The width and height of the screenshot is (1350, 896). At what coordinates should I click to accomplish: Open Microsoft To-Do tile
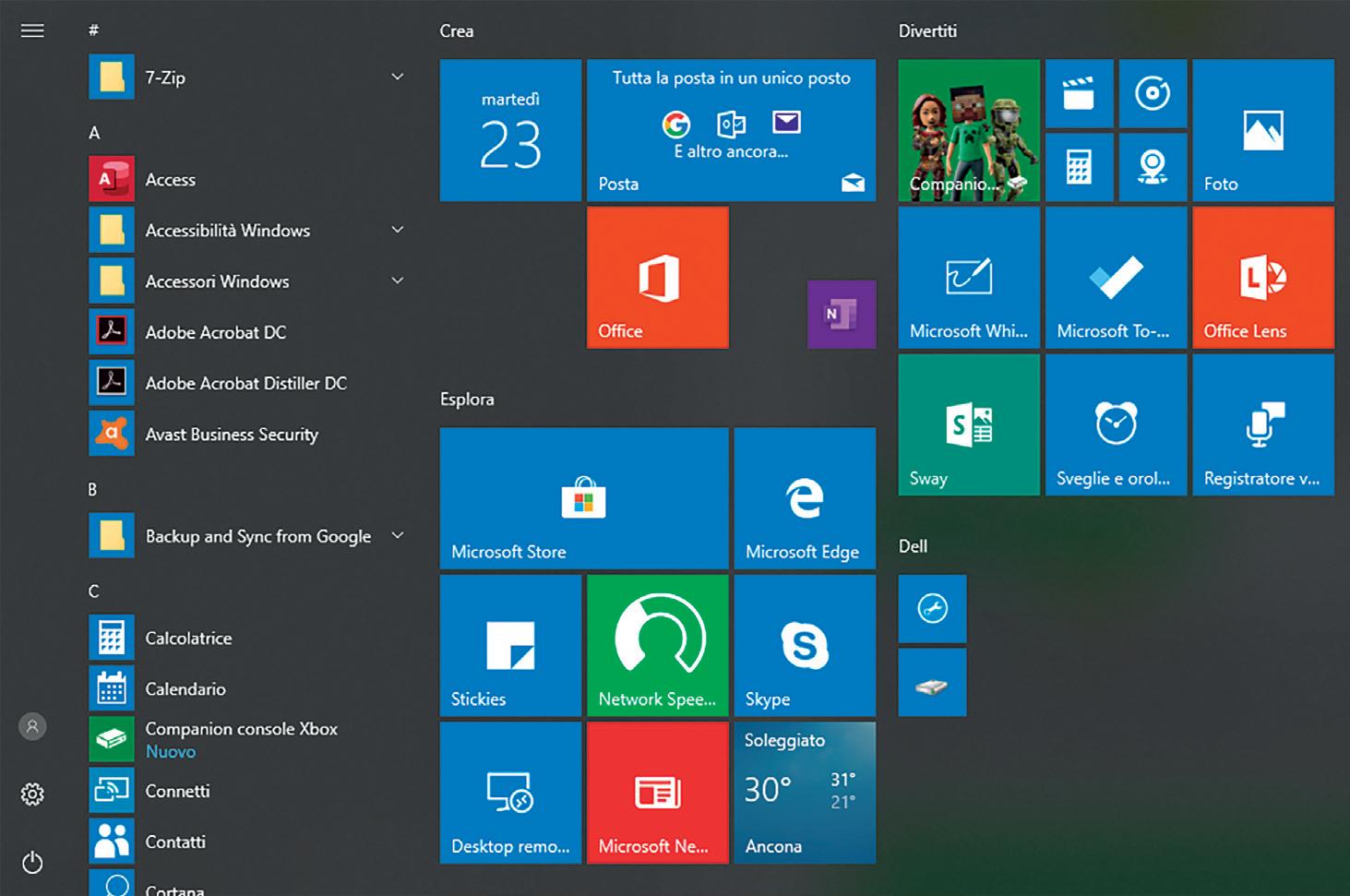pyautogui.click(x=1116, y=277)
